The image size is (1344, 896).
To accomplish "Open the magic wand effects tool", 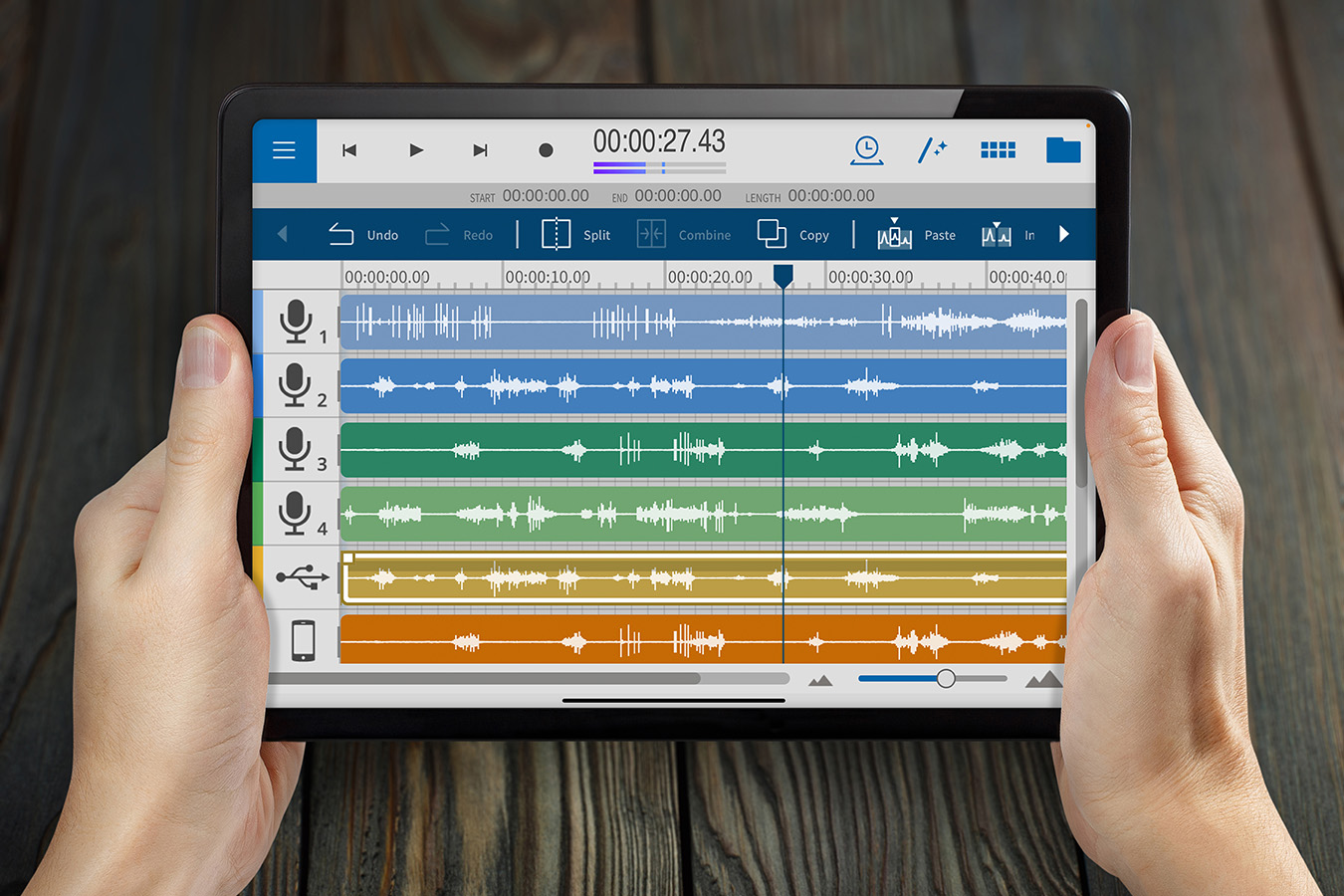I will click(932, 150).
